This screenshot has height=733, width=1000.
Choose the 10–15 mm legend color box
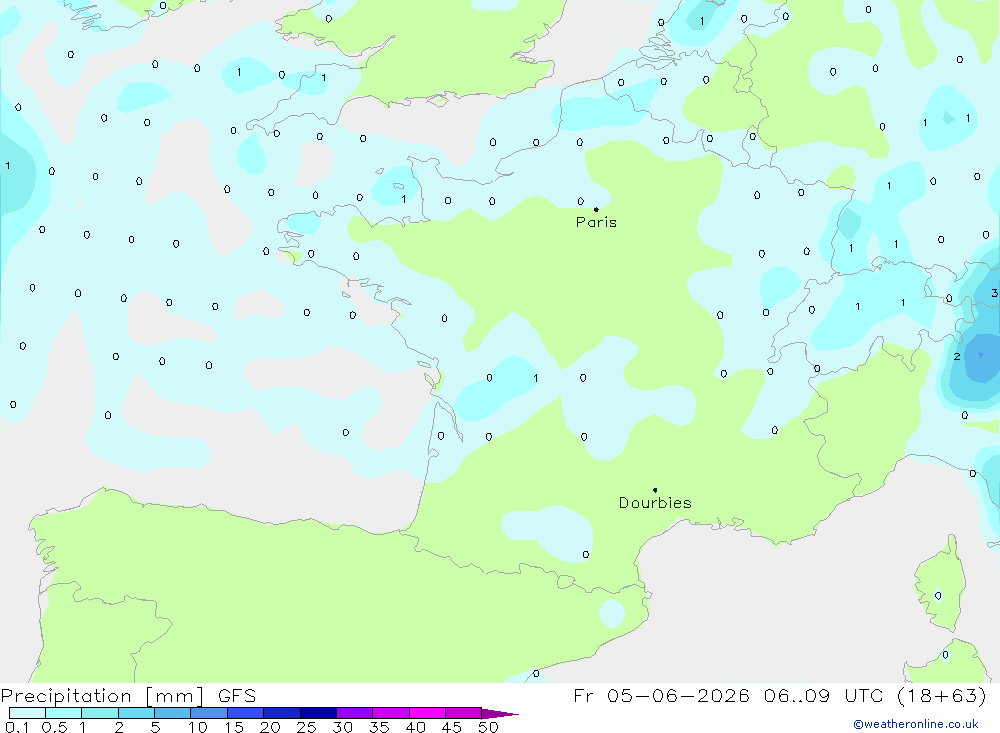pyautogui.click(x=209, y=713)
